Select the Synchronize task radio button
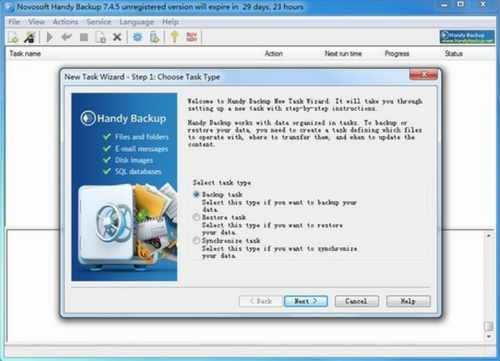This screenshot has height=361, width=500. [196, 241]
